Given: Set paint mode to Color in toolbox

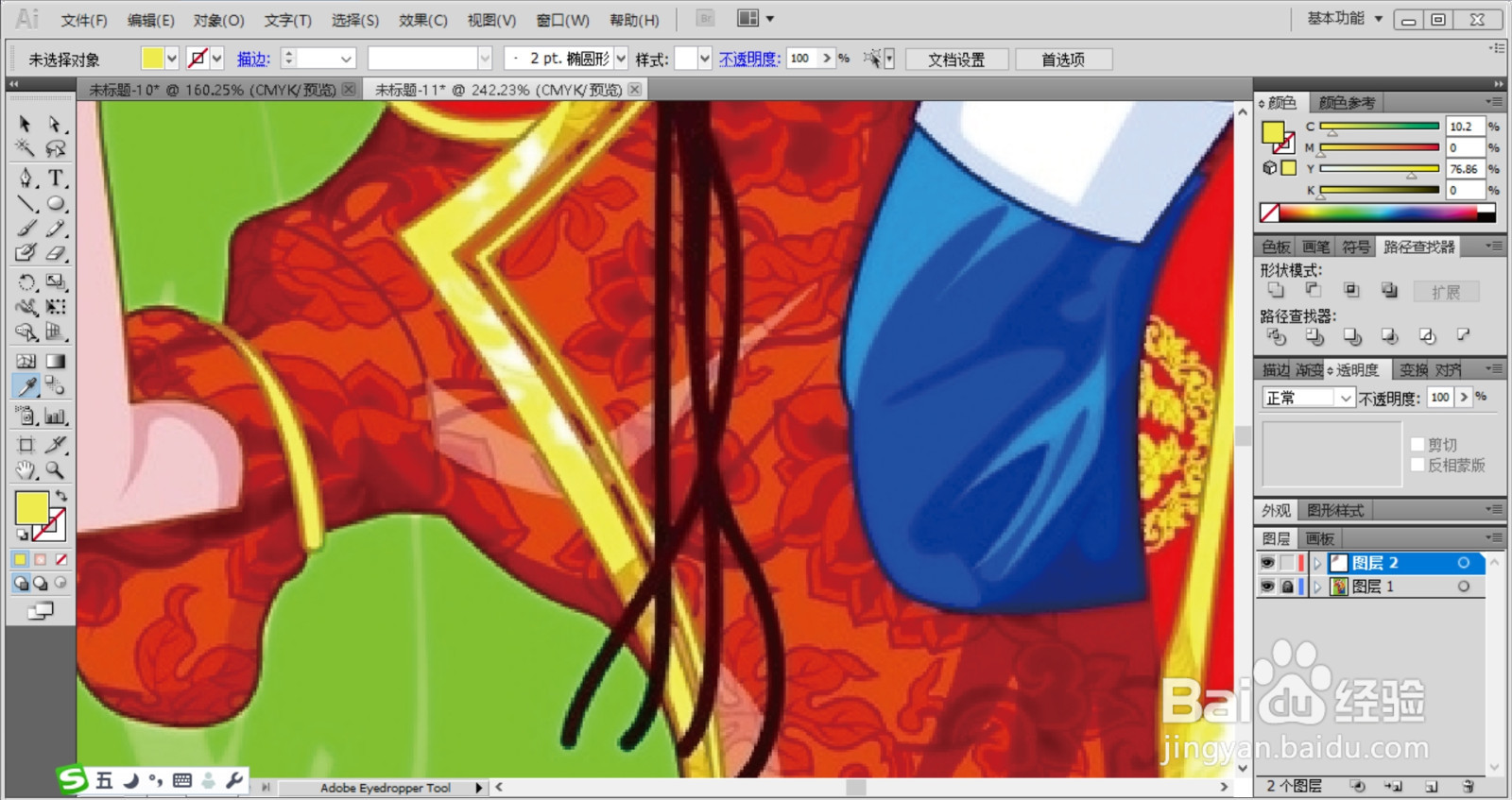Looking at the screenshot, I should pyautogui.click(x=21, y=559).
